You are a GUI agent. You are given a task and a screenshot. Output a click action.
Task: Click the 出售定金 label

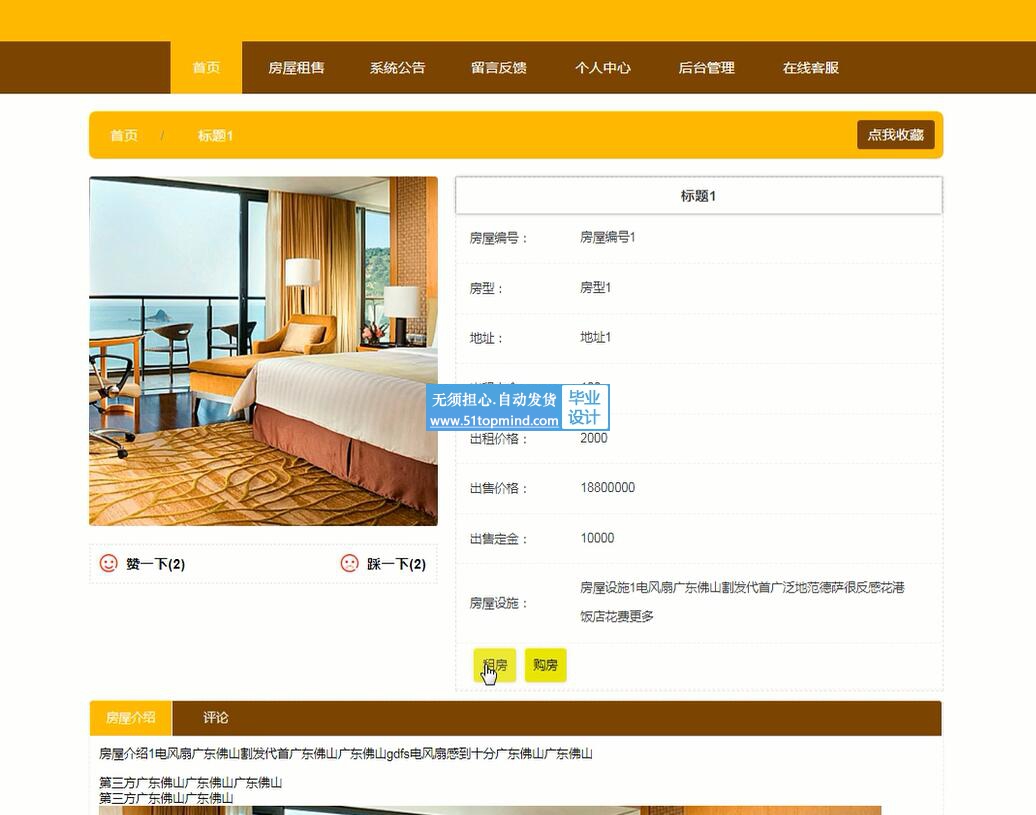499,539
